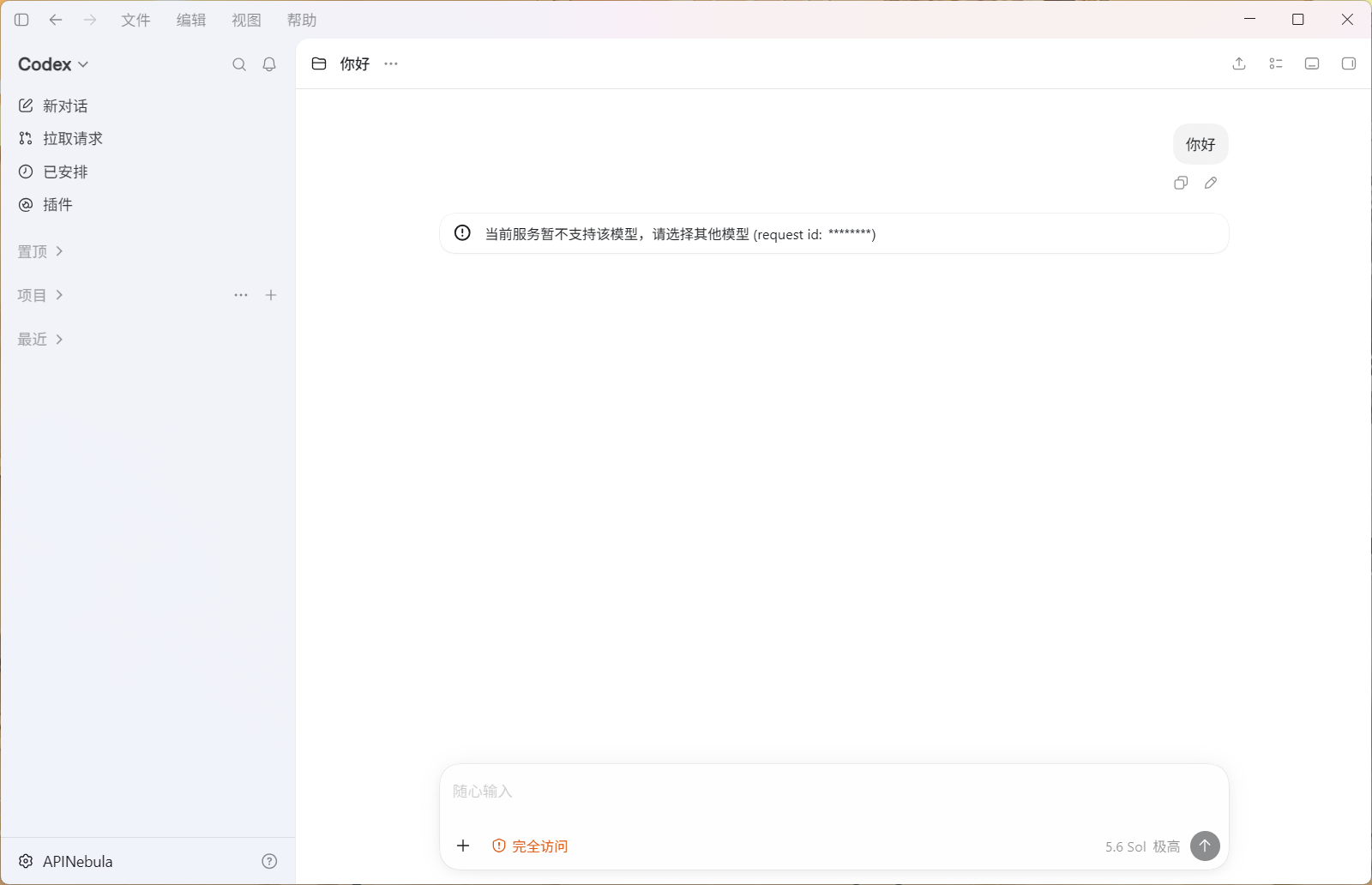The width and height of the screenshot is (1372, 885).
Task: Toggle the right side panel icon
Action: pos(1349,63)
